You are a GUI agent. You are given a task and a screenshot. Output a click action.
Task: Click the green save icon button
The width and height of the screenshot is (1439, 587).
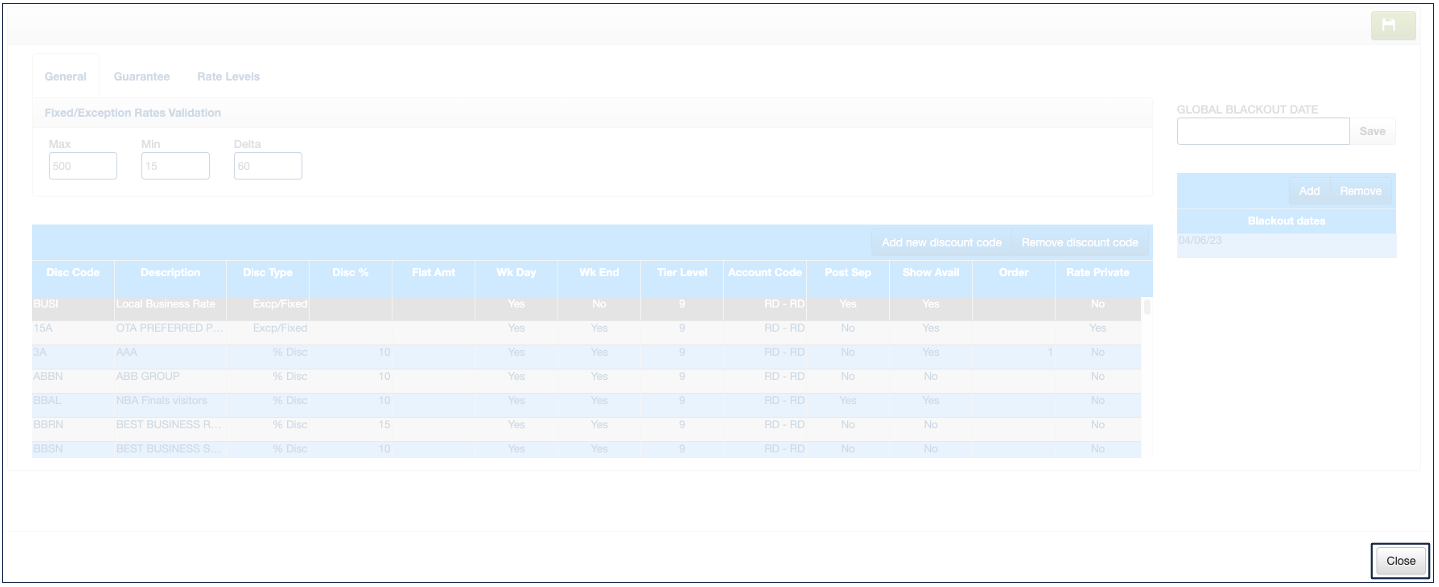tap(1393, 27)
